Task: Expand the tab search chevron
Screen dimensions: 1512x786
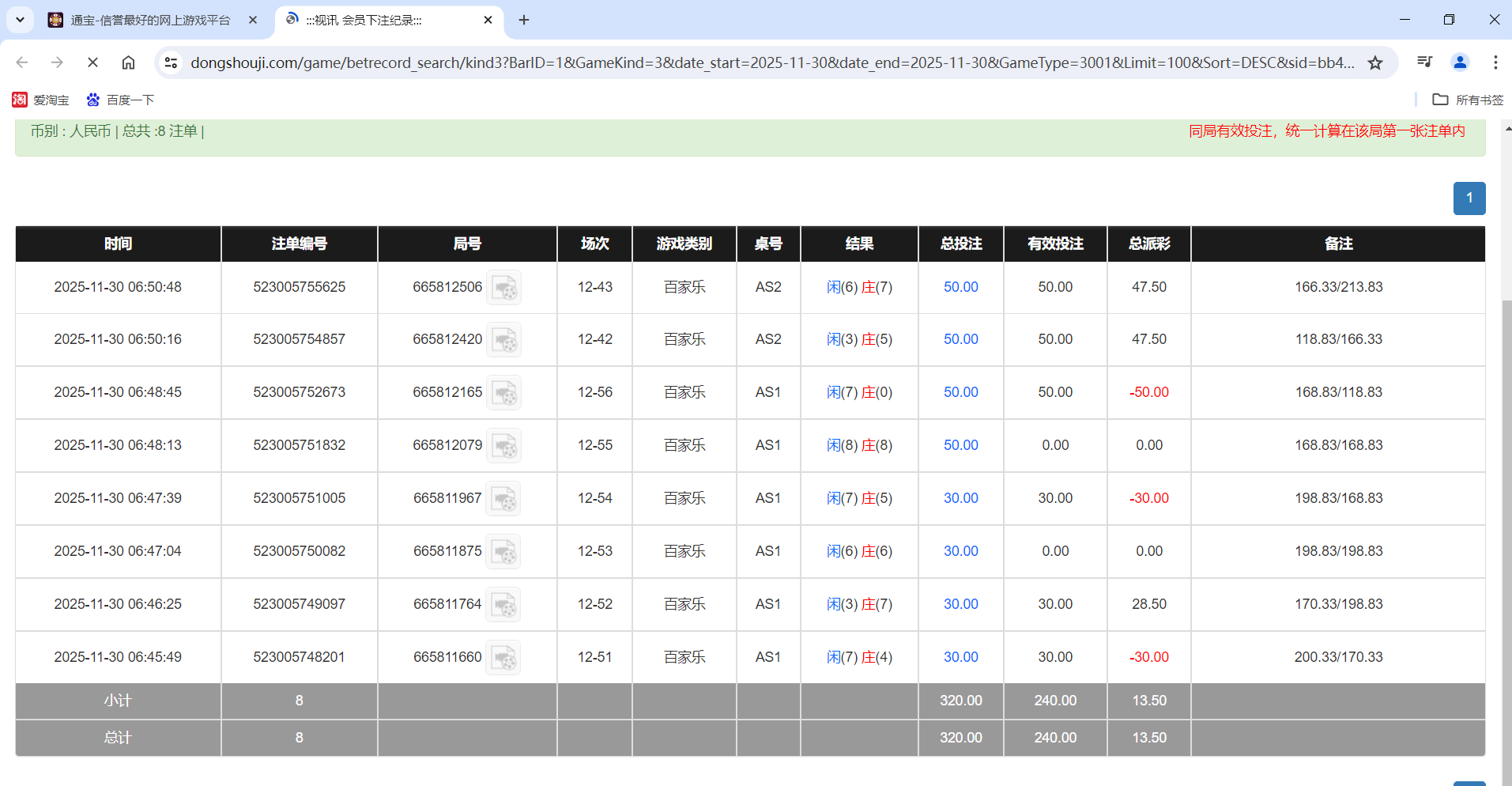Action: point(20,20)
